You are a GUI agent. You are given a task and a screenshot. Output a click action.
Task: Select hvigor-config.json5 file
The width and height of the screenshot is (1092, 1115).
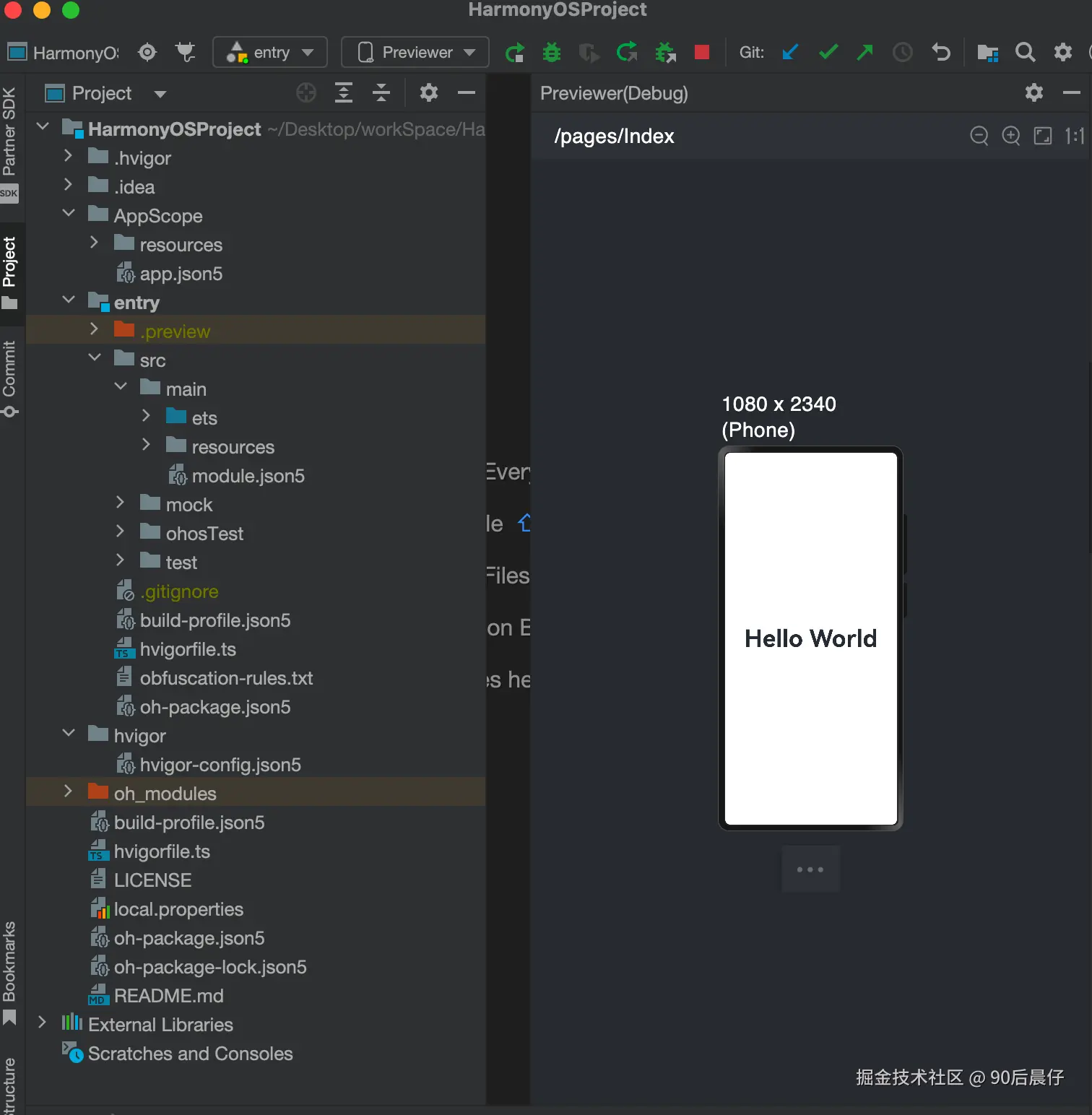[x=208, y=765]
